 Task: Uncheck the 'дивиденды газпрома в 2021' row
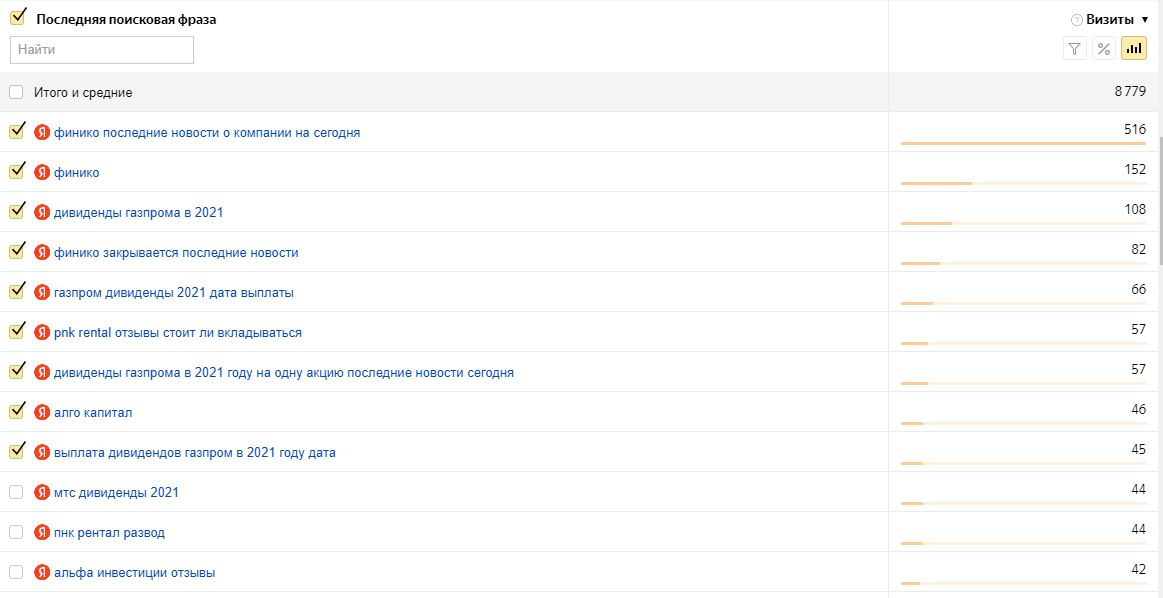pos(17,211)
